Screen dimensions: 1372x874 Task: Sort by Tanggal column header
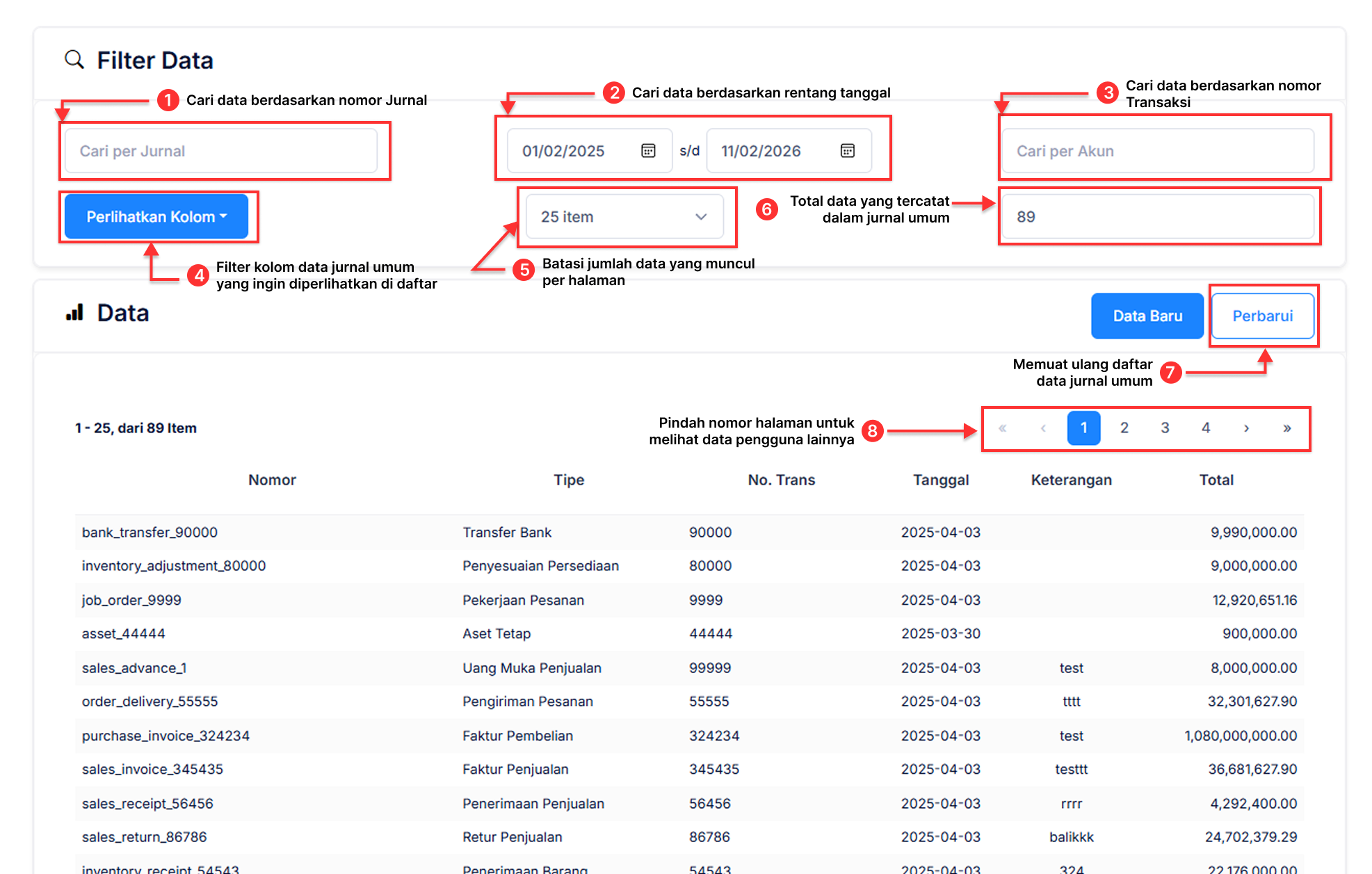940,480
